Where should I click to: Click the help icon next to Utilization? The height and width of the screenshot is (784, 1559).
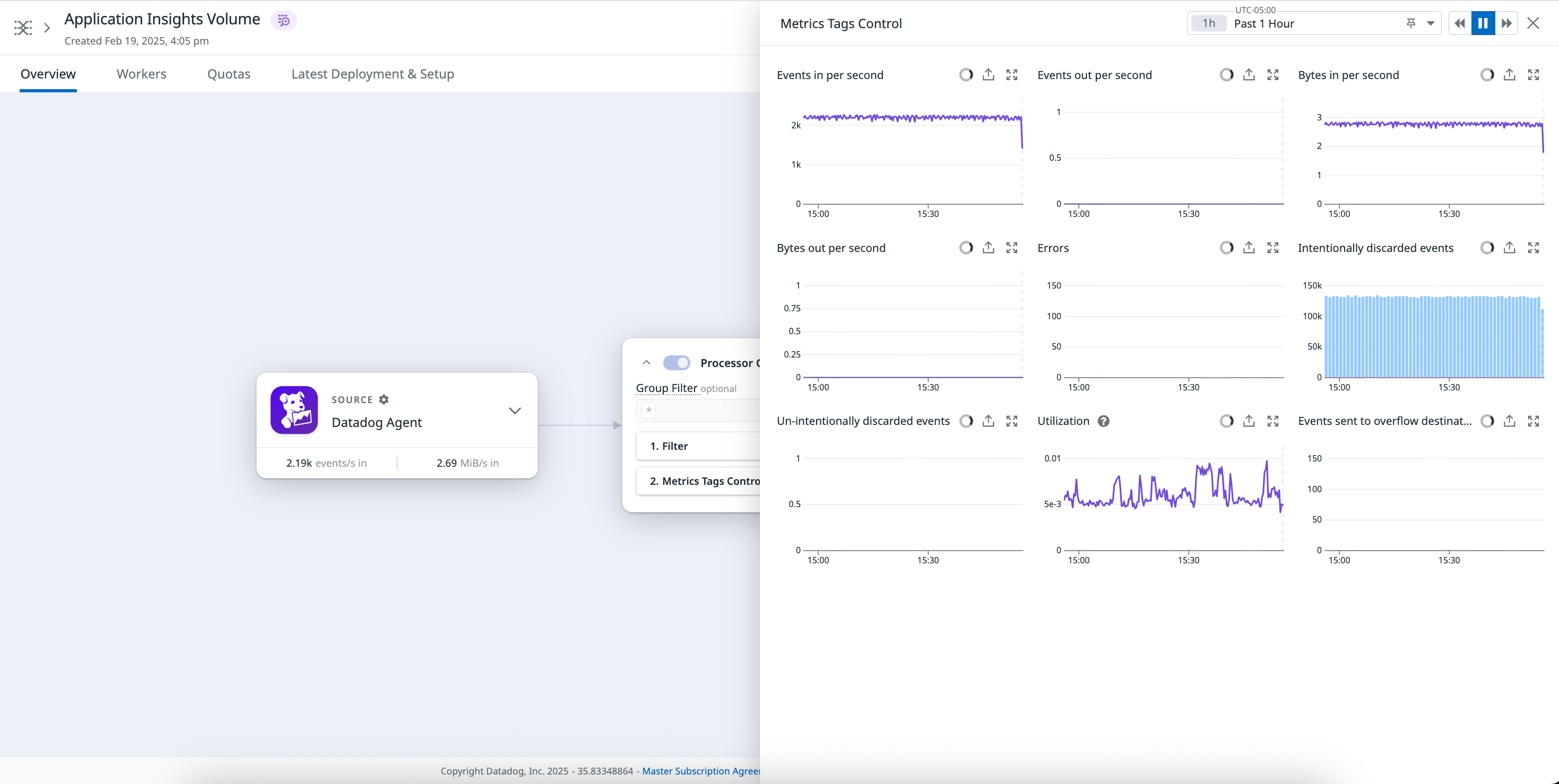[x=1103, y=421]
